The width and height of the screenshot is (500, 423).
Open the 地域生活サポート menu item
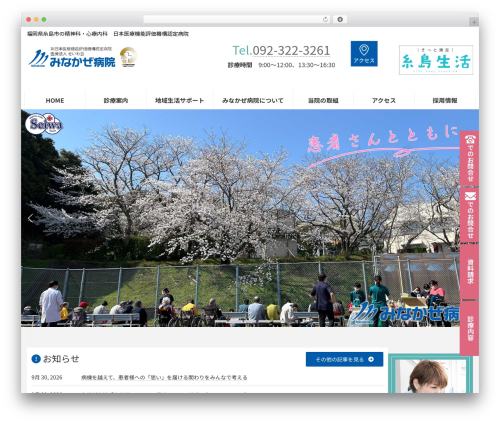[x=180, y=100]
